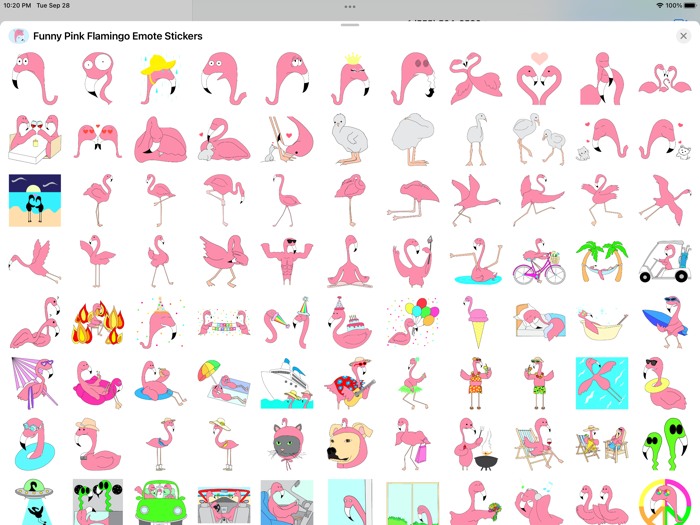The image size is (700, 525).
Task: Select the flamingo in blue swimming pool
Action: [x=602, y=383]
